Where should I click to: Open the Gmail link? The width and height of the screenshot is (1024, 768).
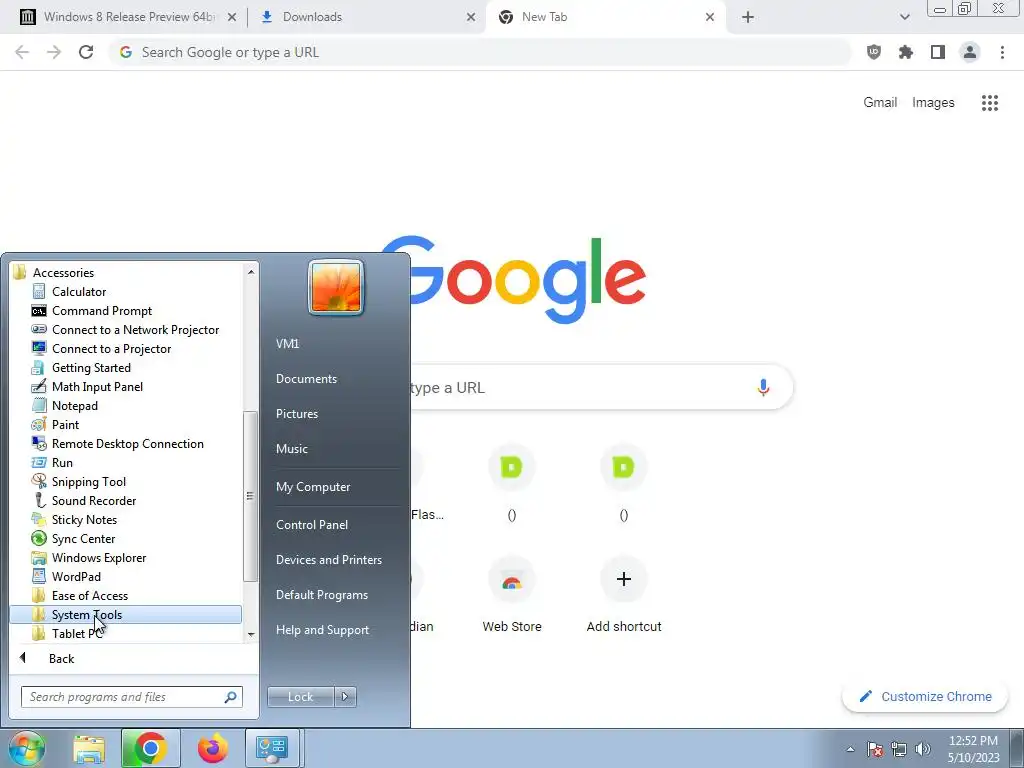coord(880,103)
